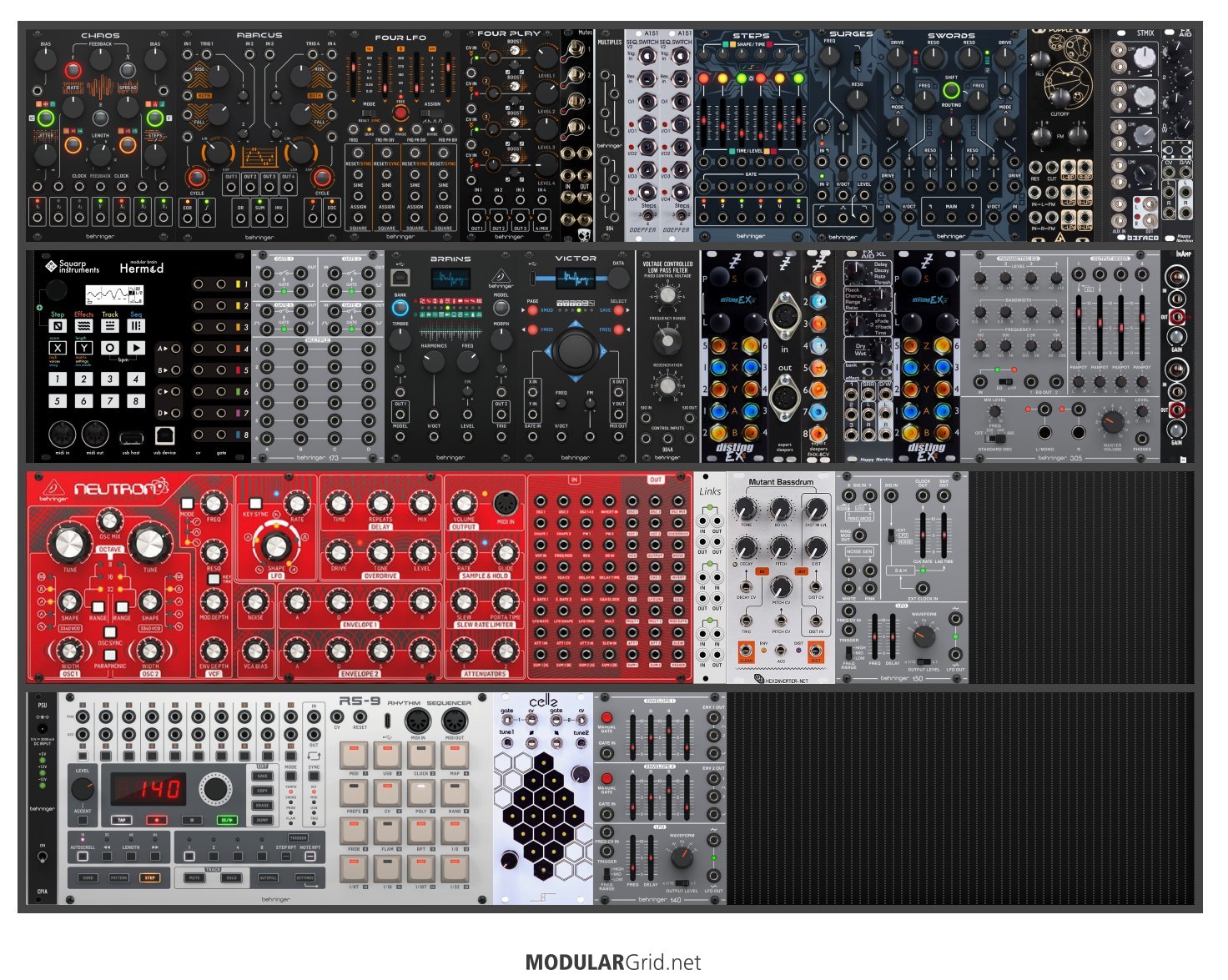Toggle the track MUTE button on RS-9
Screen dimensions: 1228x980
click(194, 877)
